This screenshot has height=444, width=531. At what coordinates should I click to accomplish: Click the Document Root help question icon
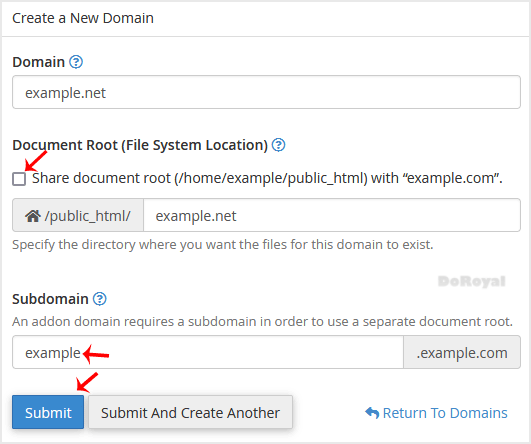click(279, 145)
